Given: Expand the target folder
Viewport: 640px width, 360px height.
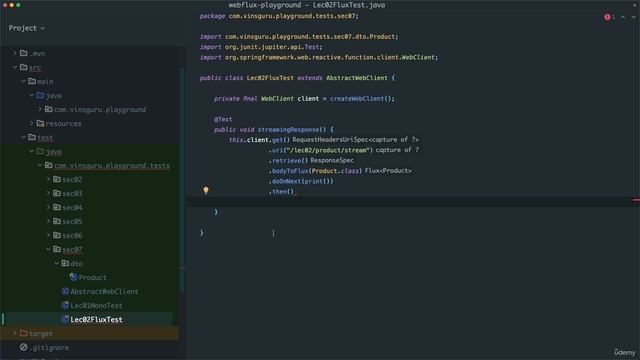Looking at the screenshot, I should 15,333.
